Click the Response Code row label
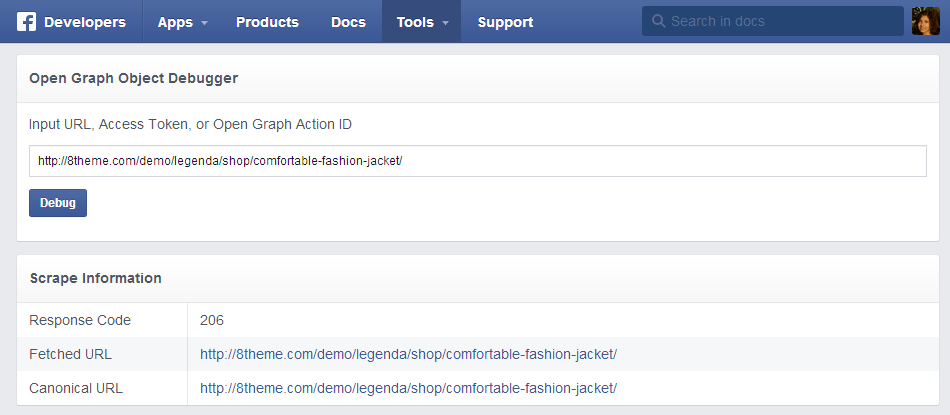950x415 pixels. point(80,320)
